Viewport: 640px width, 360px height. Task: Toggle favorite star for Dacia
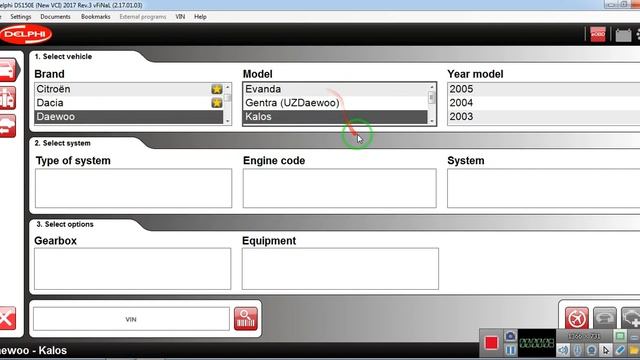[217, 103]
